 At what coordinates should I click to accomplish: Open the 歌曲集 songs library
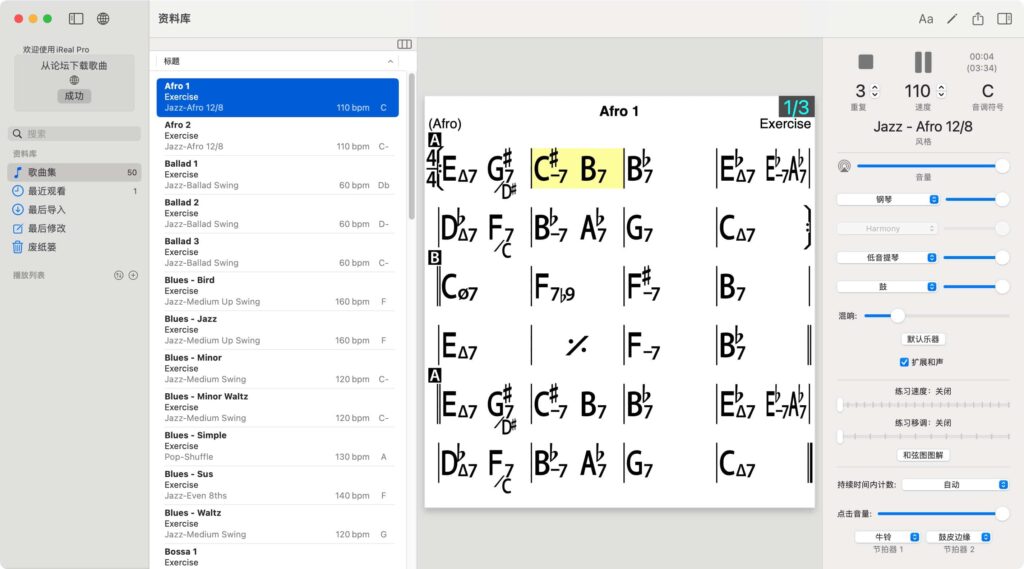click(74, 172)
